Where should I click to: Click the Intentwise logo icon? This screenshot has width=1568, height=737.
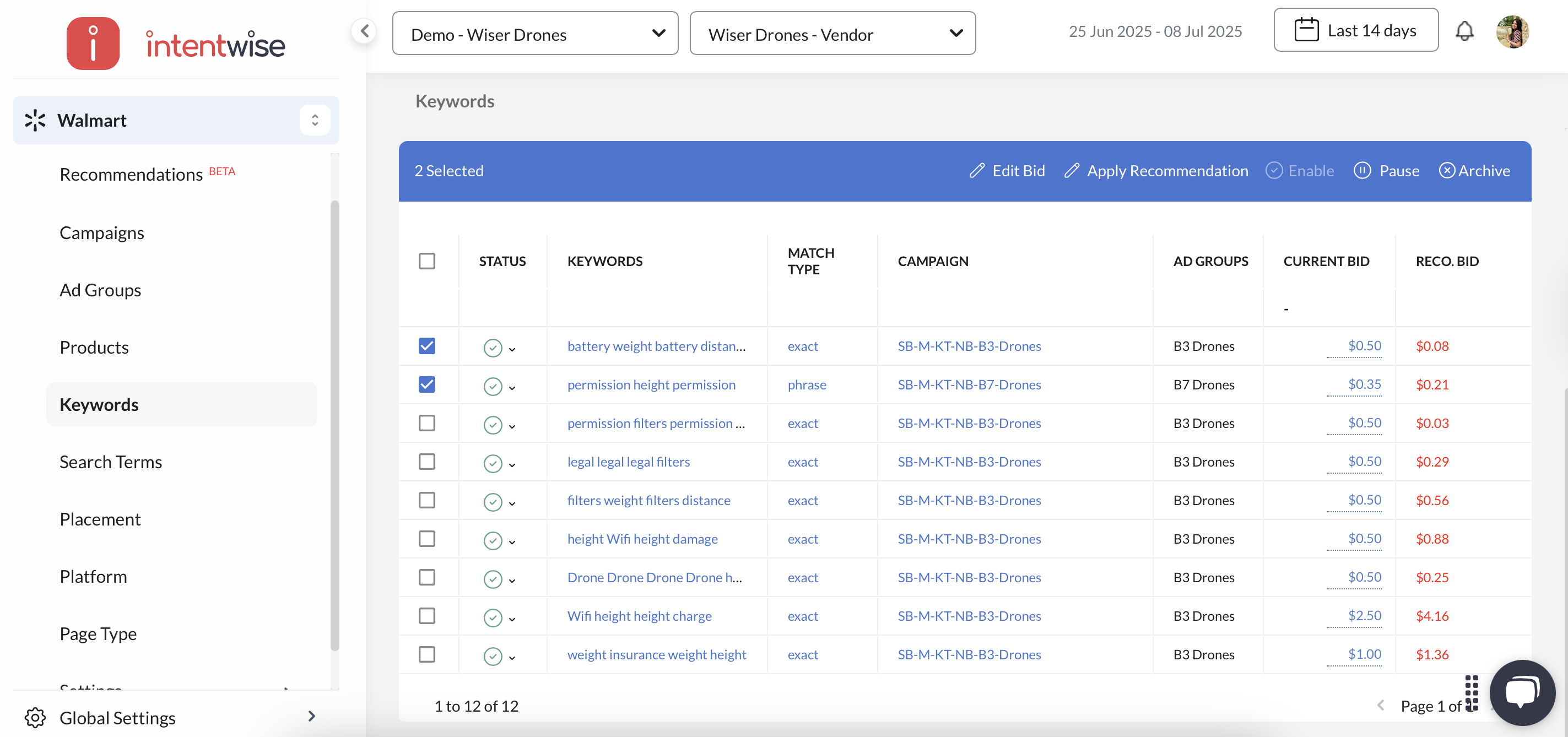93,43
